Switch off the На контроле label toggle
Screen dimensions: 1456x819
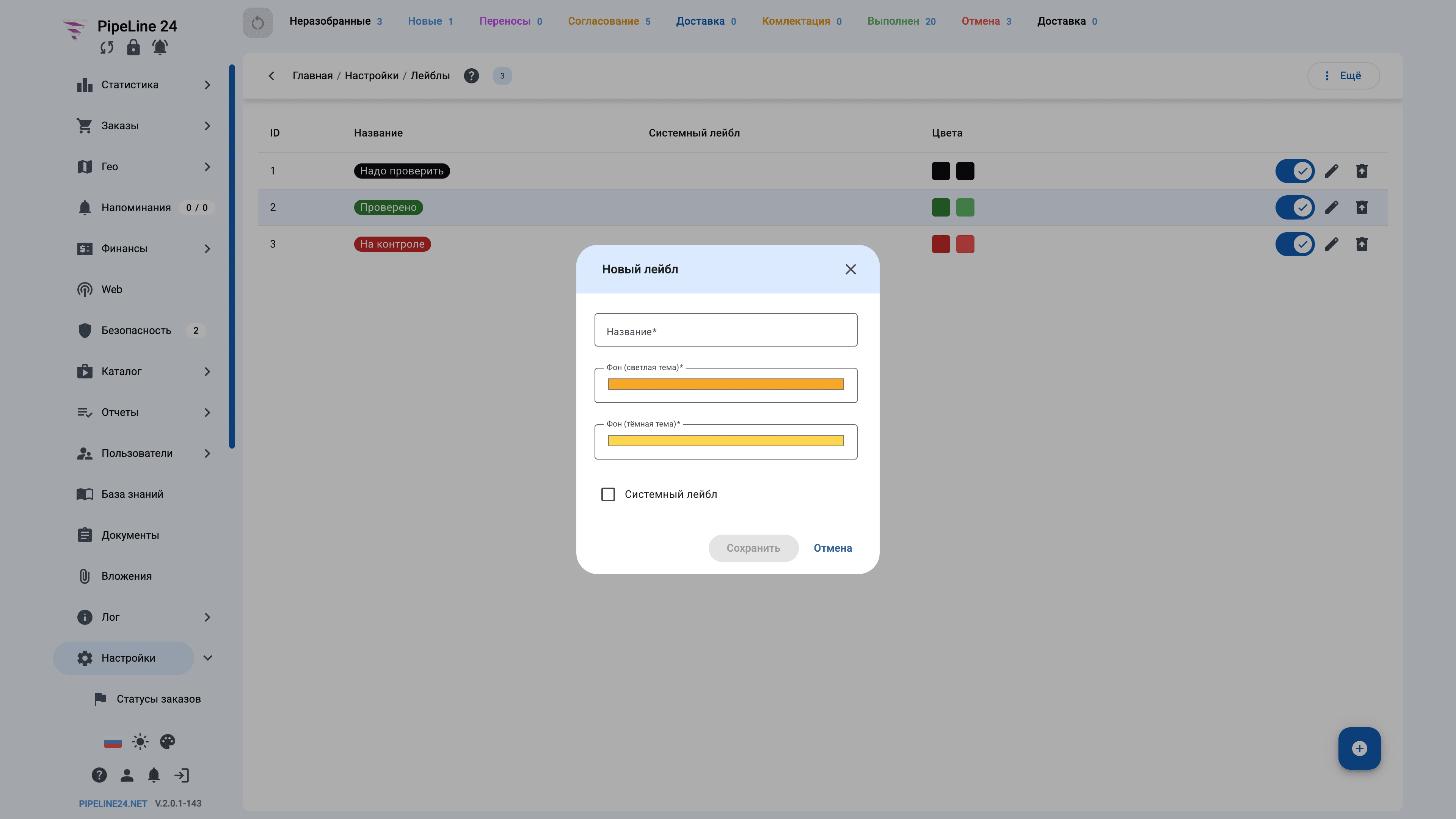tap(1295, 244)
